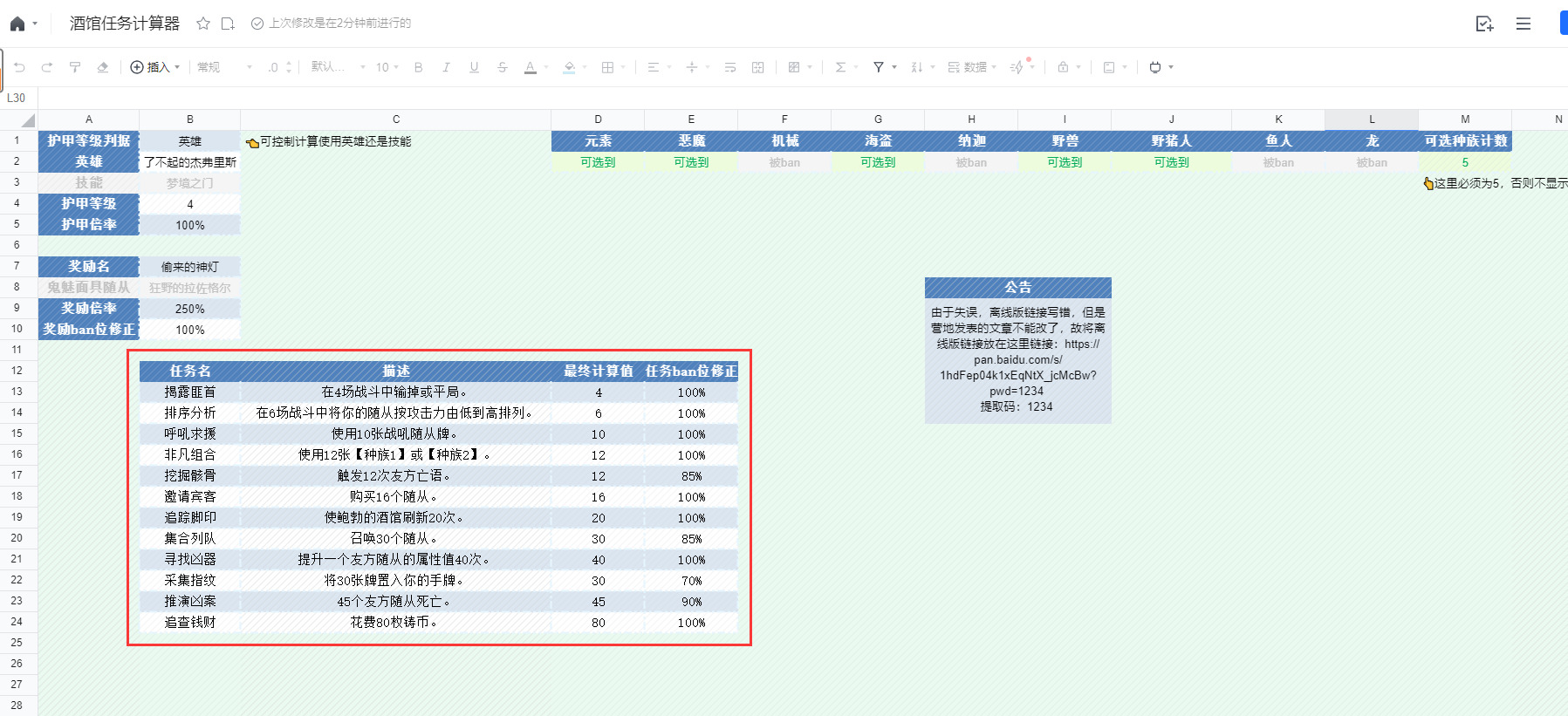Click the undo arrow in toolbar
Screen dimensions: 1568x716
[x=19, y=67]
